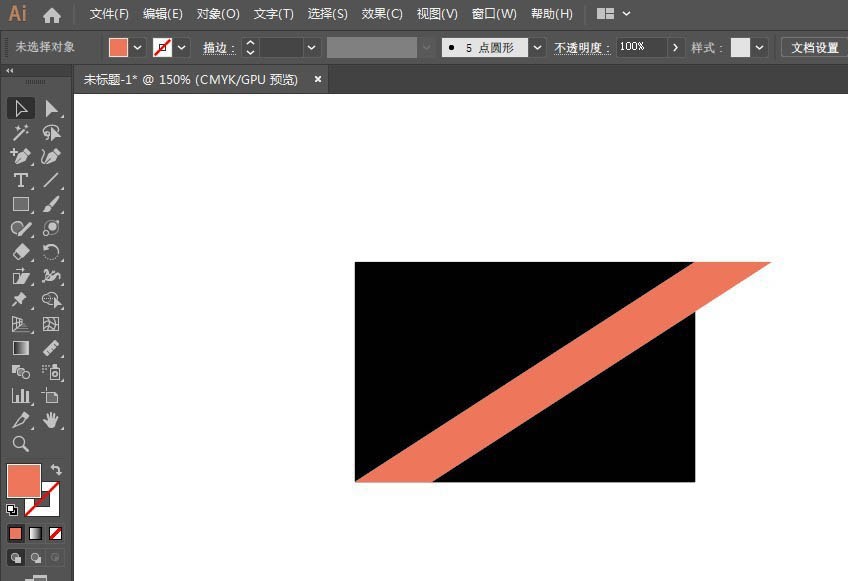
Task: Click the toolbar fill color swatch
Action: coord(23,480)
